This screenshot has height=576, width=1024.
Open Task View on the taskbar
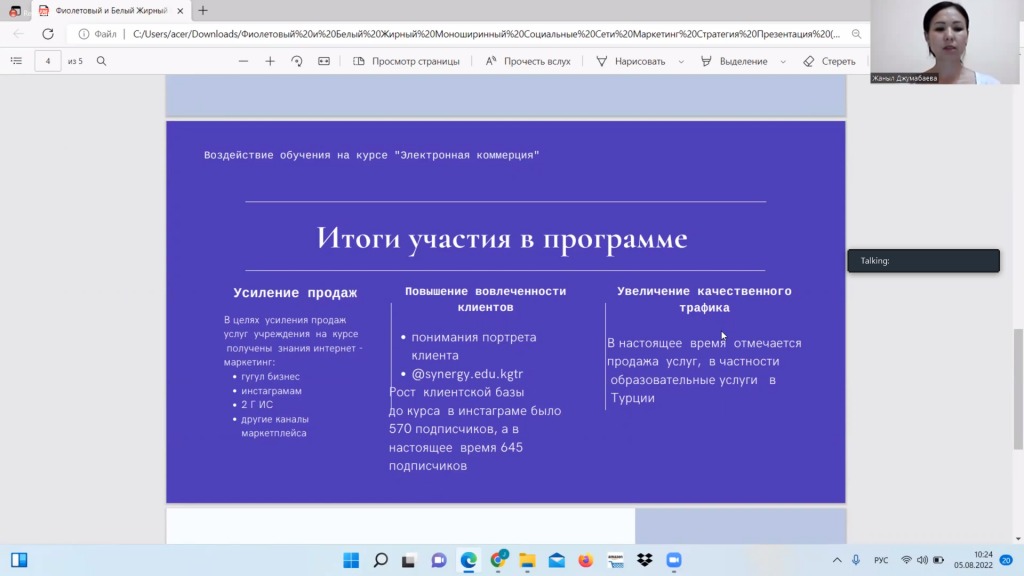[x=409, y=560]
